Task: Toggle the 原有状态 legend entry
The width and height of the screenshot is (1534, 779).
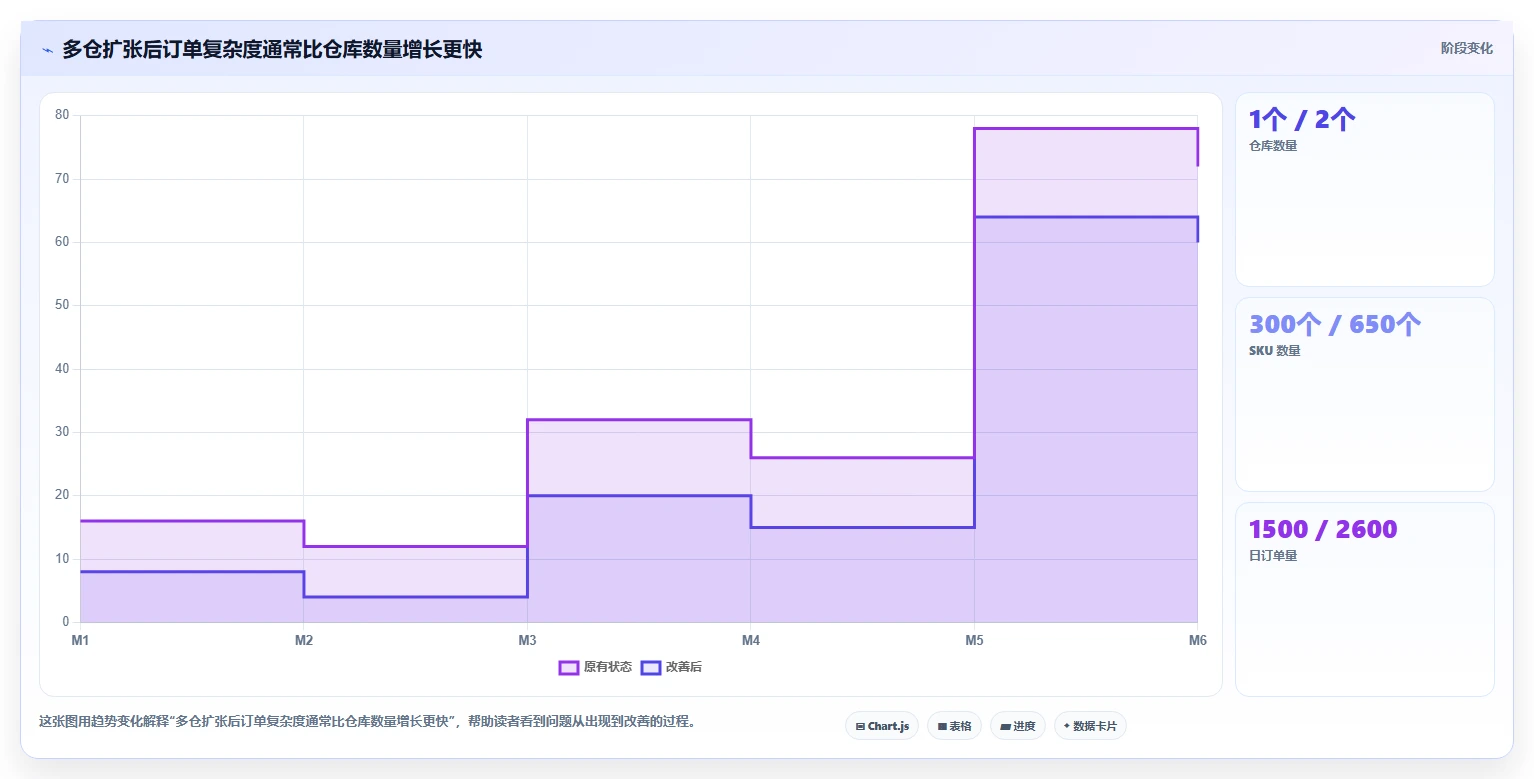Action: (x=595, y=667)
